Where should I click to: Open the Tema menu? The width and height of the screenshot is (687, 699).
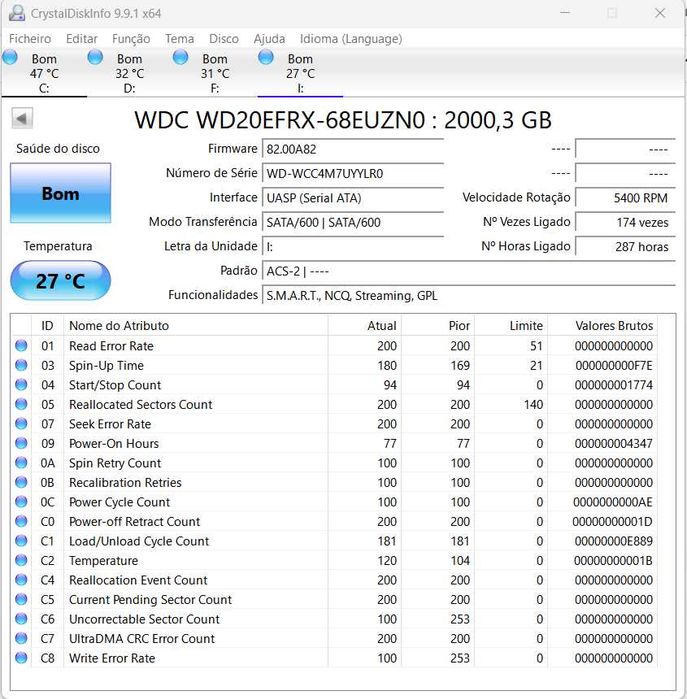pos(179,39)
